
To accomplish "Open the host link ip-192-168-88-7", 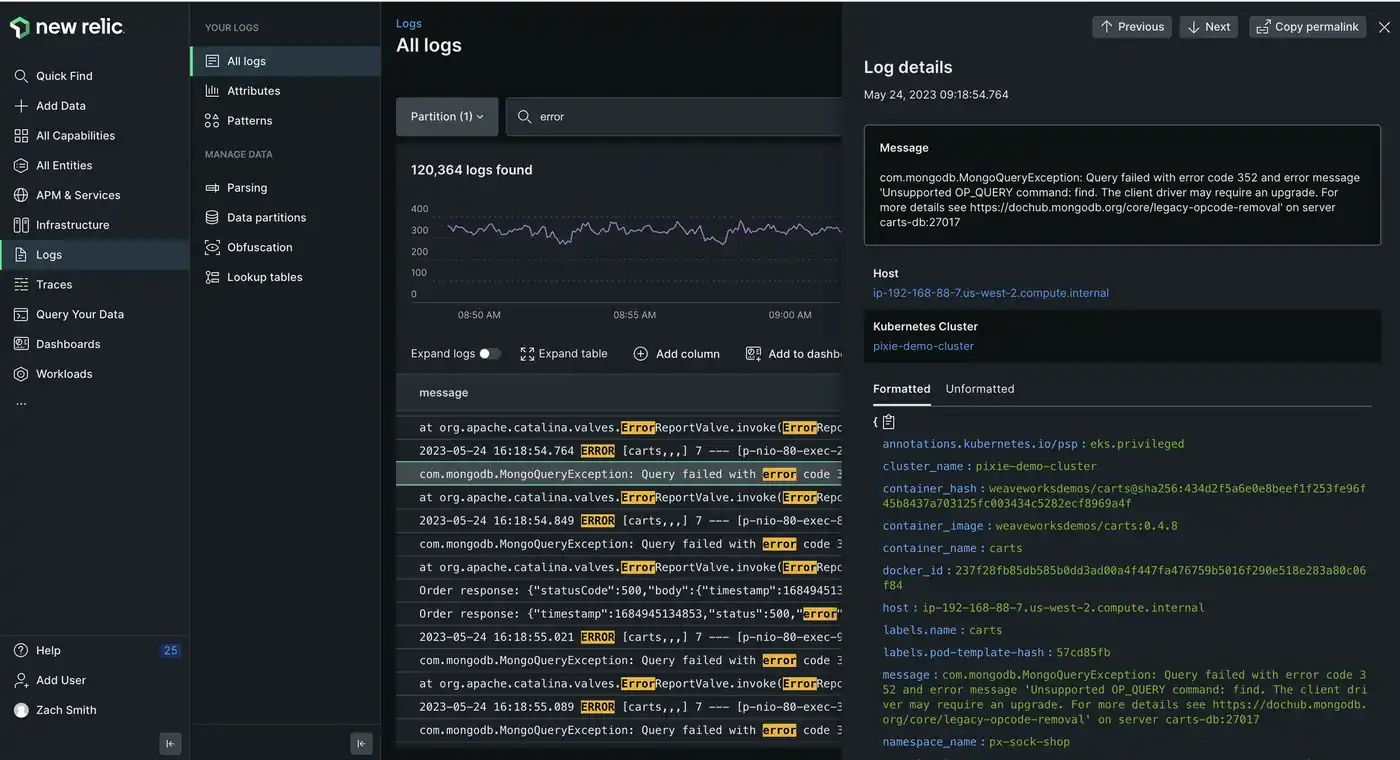I will tap(990, 293).
